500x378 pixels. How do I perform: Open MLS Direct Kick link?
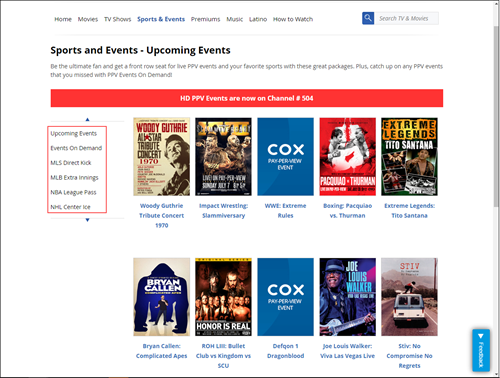pos(71,163)
